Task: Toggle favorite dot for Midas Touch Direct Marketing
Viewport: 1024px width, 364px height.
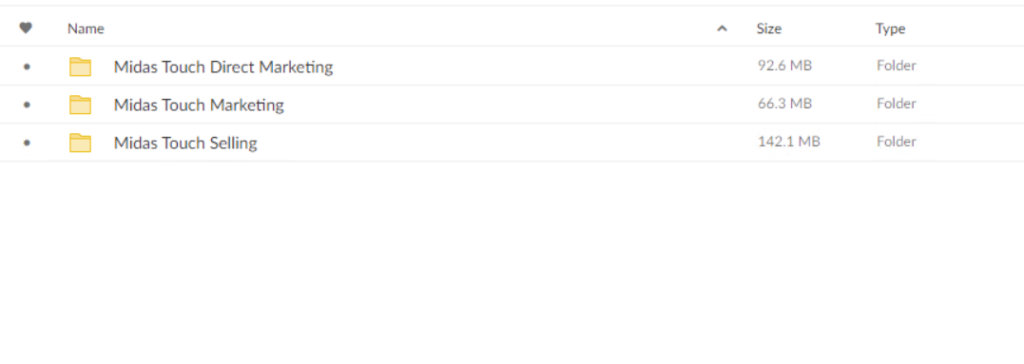Action: click(x=26, y=67)
